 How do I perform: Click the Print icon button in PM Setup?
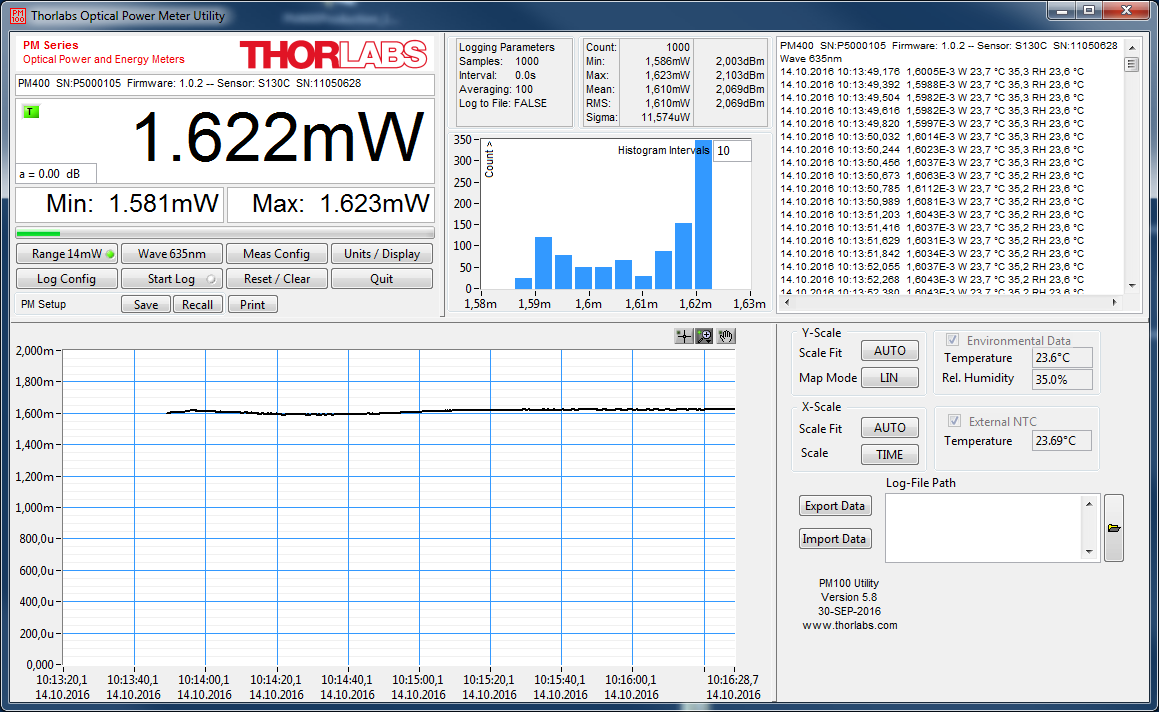click(252, 304)
